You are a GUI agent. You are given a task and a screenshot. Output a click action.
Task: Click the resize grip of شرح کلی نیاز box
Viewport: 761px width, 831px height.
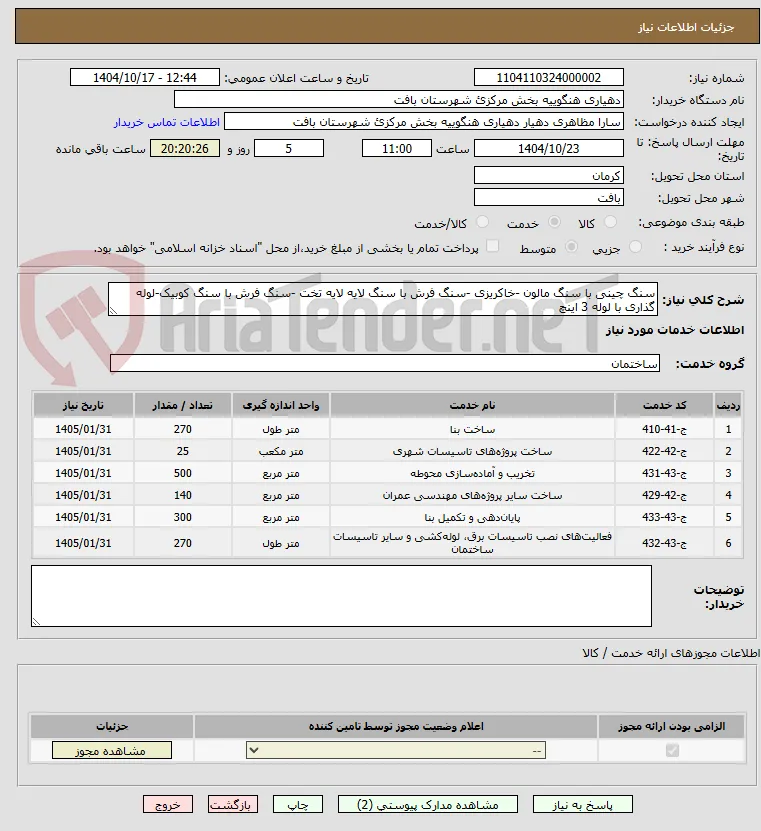[113, 311]
